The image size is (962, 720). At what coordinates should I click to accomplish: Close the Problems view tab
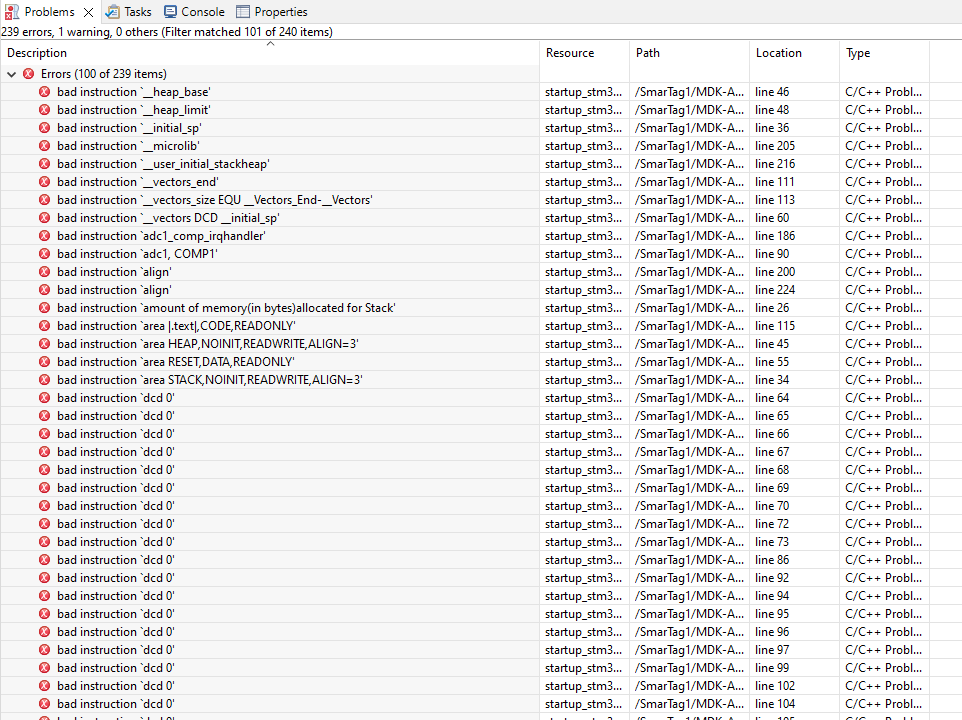[x=87, y=11]
